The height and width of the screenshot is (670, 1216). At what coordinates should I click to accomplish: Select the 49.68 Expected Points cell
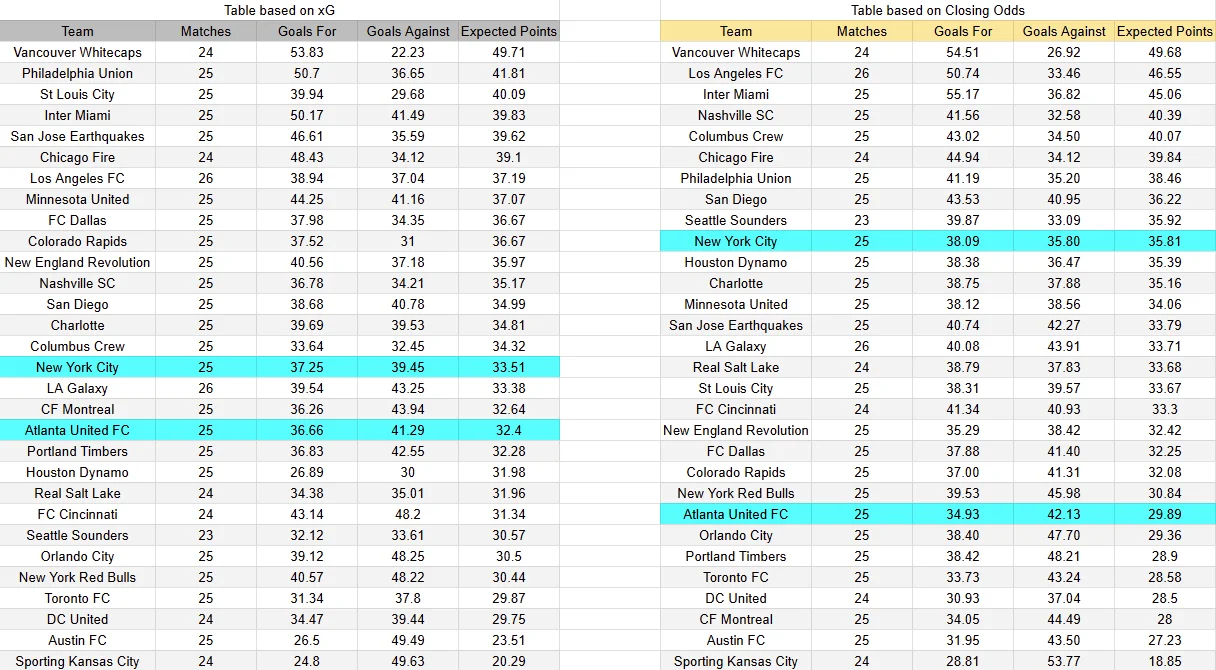pyautogui.click(x=1165, y=52)
